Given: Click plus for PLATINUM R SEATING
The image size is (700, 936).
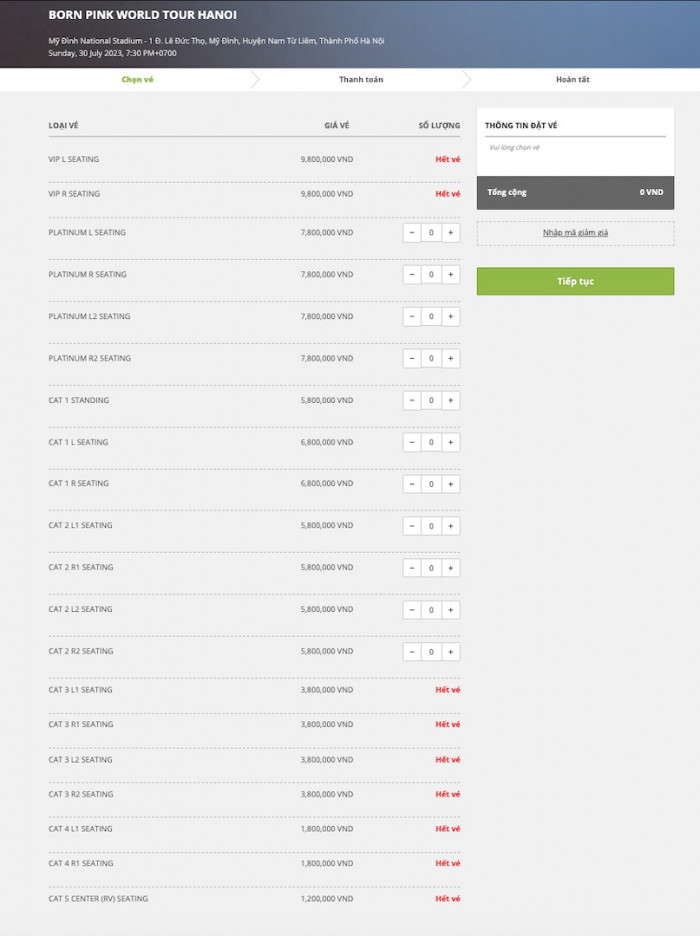Looking at the screenshot, I should [451, 275].
